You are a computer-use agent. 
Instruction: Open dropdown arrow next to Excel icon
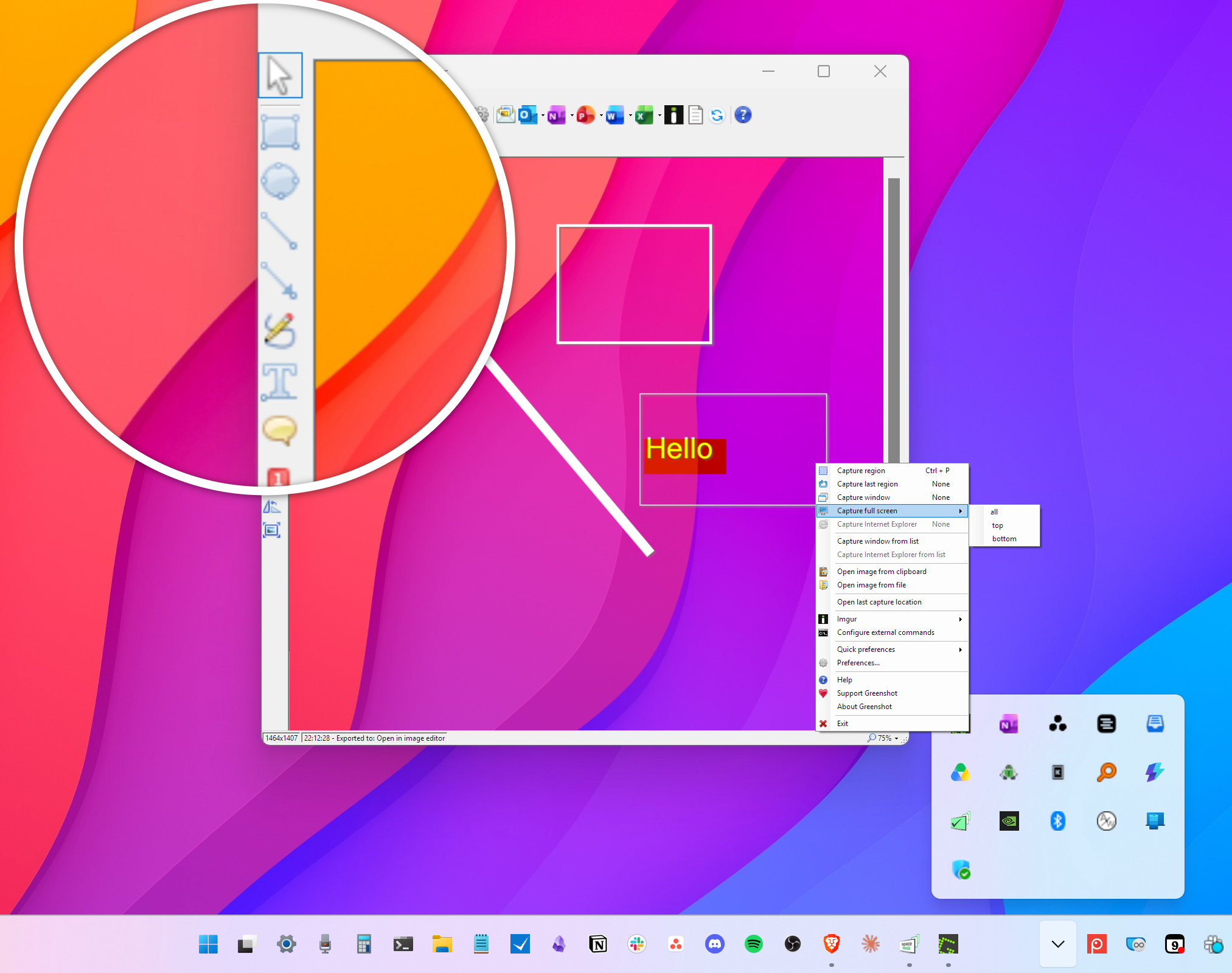pos(660,115)
